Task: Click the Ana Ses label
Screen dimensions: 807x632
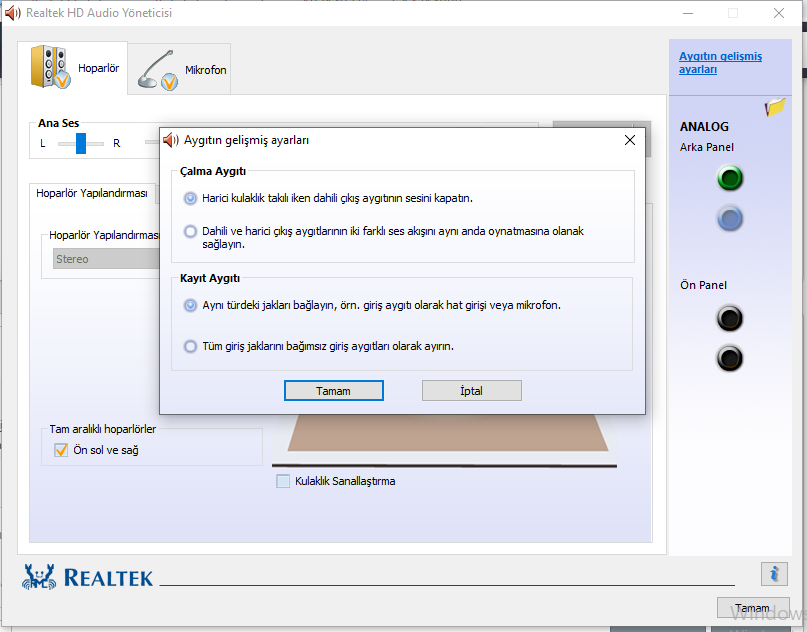Action: coord(59,123)
